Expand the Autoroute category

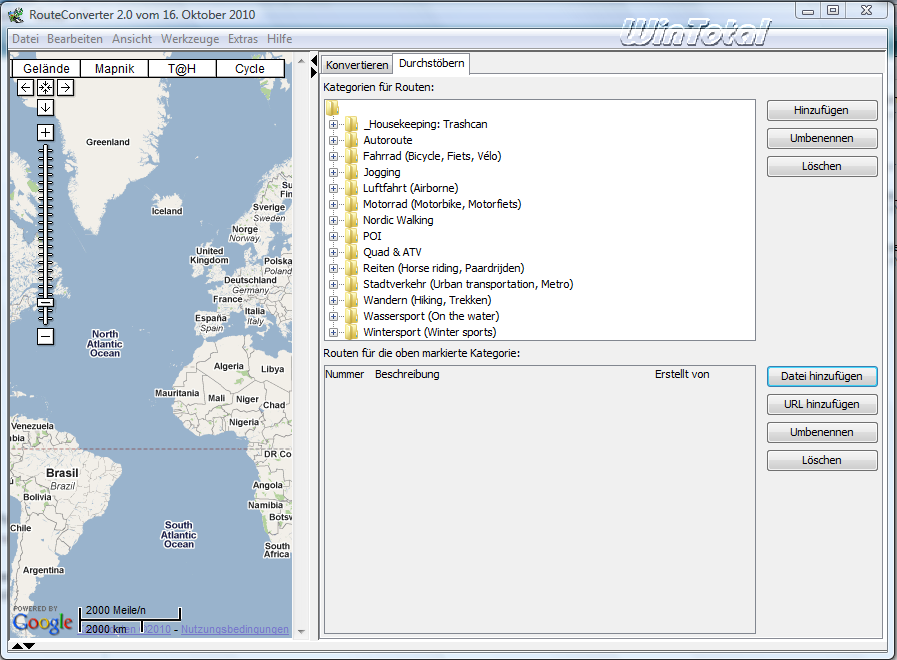334,141
